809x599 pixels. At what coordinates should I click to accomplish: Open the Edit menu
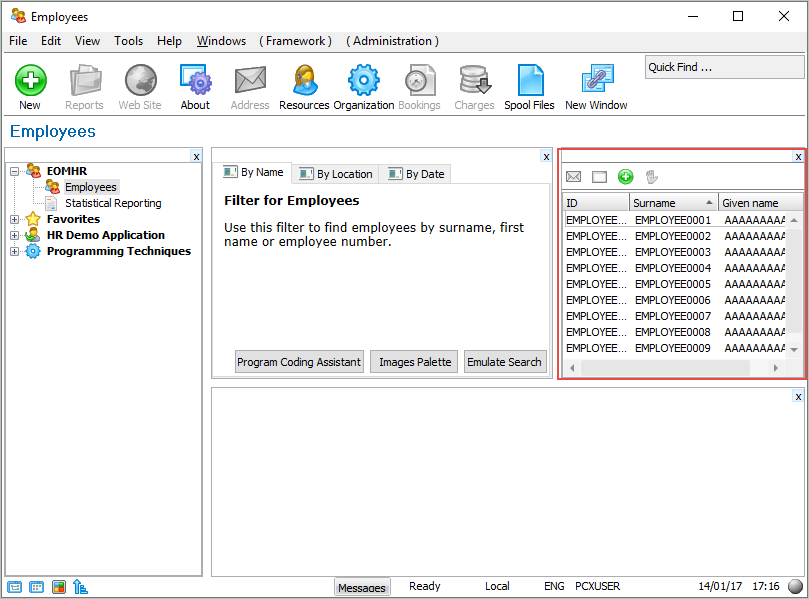51,41
